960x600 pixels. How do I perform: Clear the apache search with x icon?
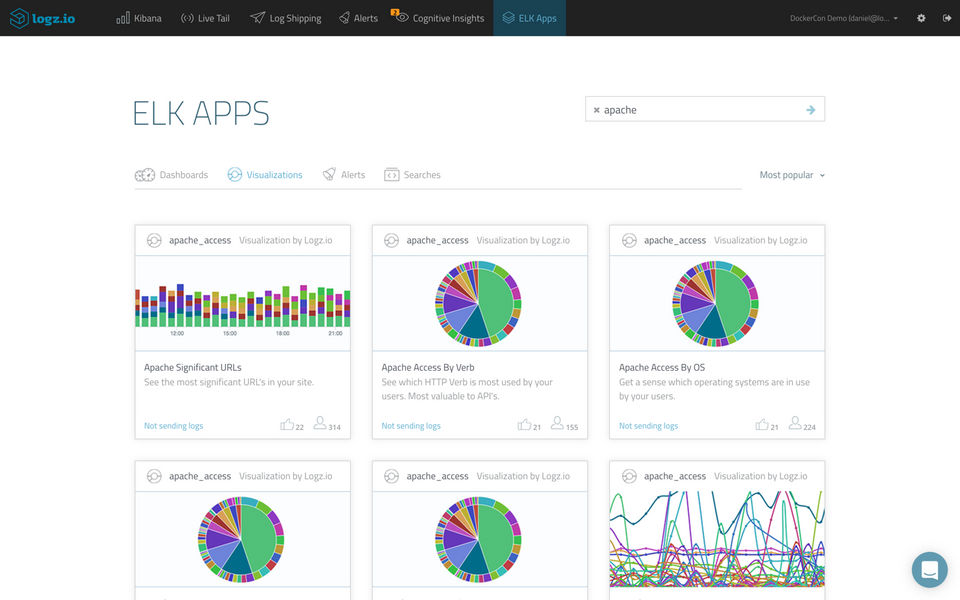(596, 110)
